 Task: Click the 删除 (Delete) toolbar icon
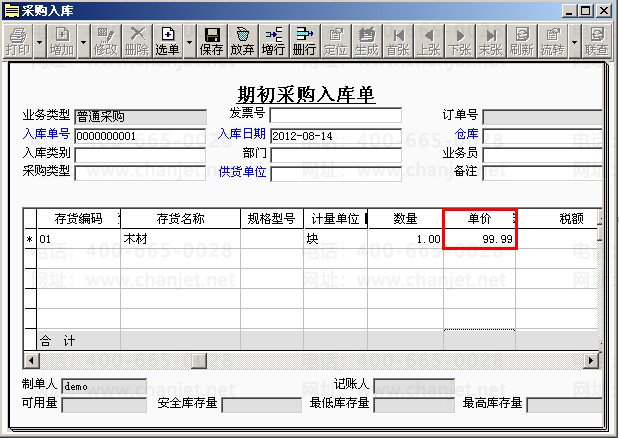(137, 41)
